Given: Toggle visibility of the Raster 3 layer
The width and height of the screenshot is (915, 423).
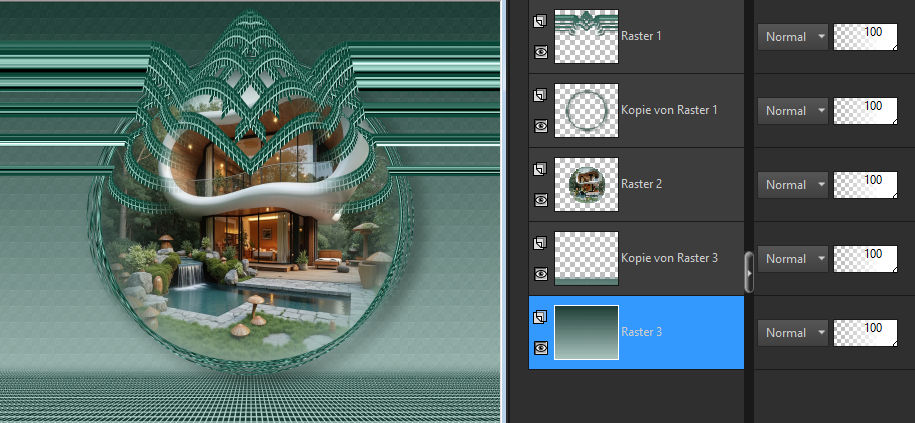Looking at the screenshot, I should click(540, 348).
